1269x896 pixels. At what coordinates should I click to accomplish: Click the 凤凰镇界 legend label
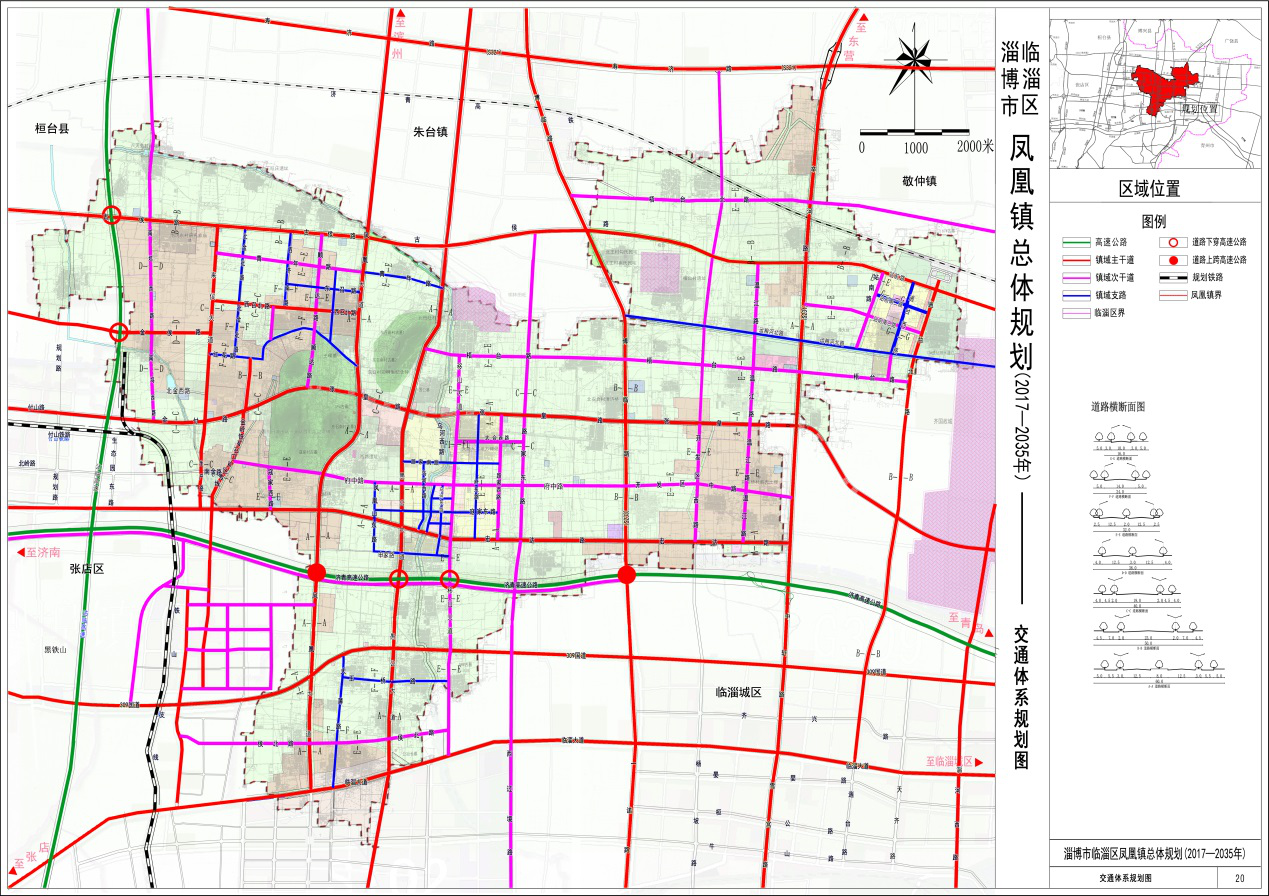[x=1207, y=295]
